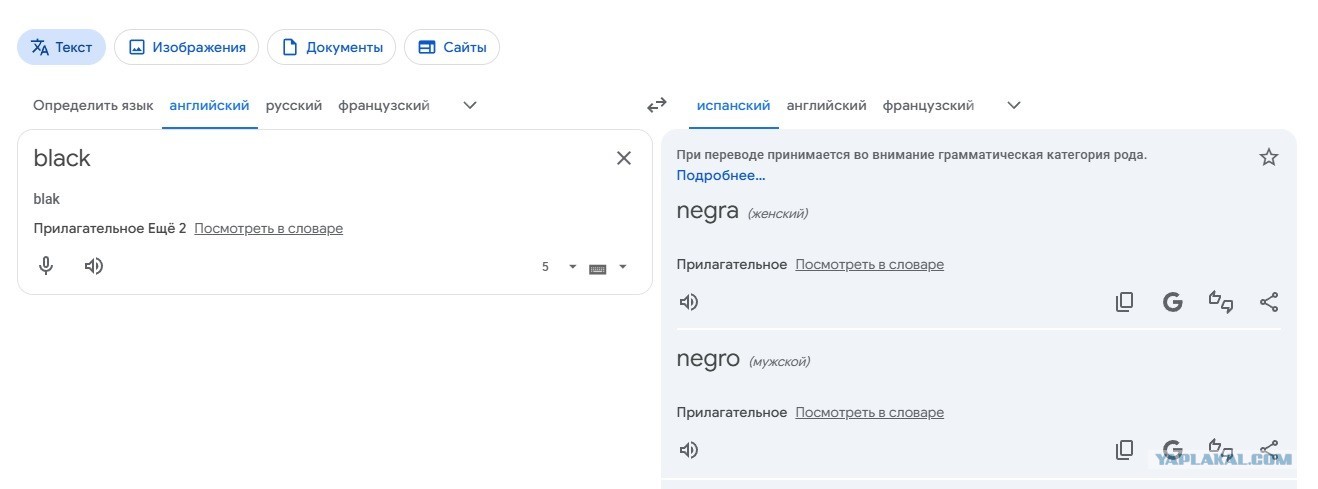The height and width of the screenshot is (489, 1318).
Task: Open Посмотреть в словаре for negra
Action: click(x=869, y=264)
